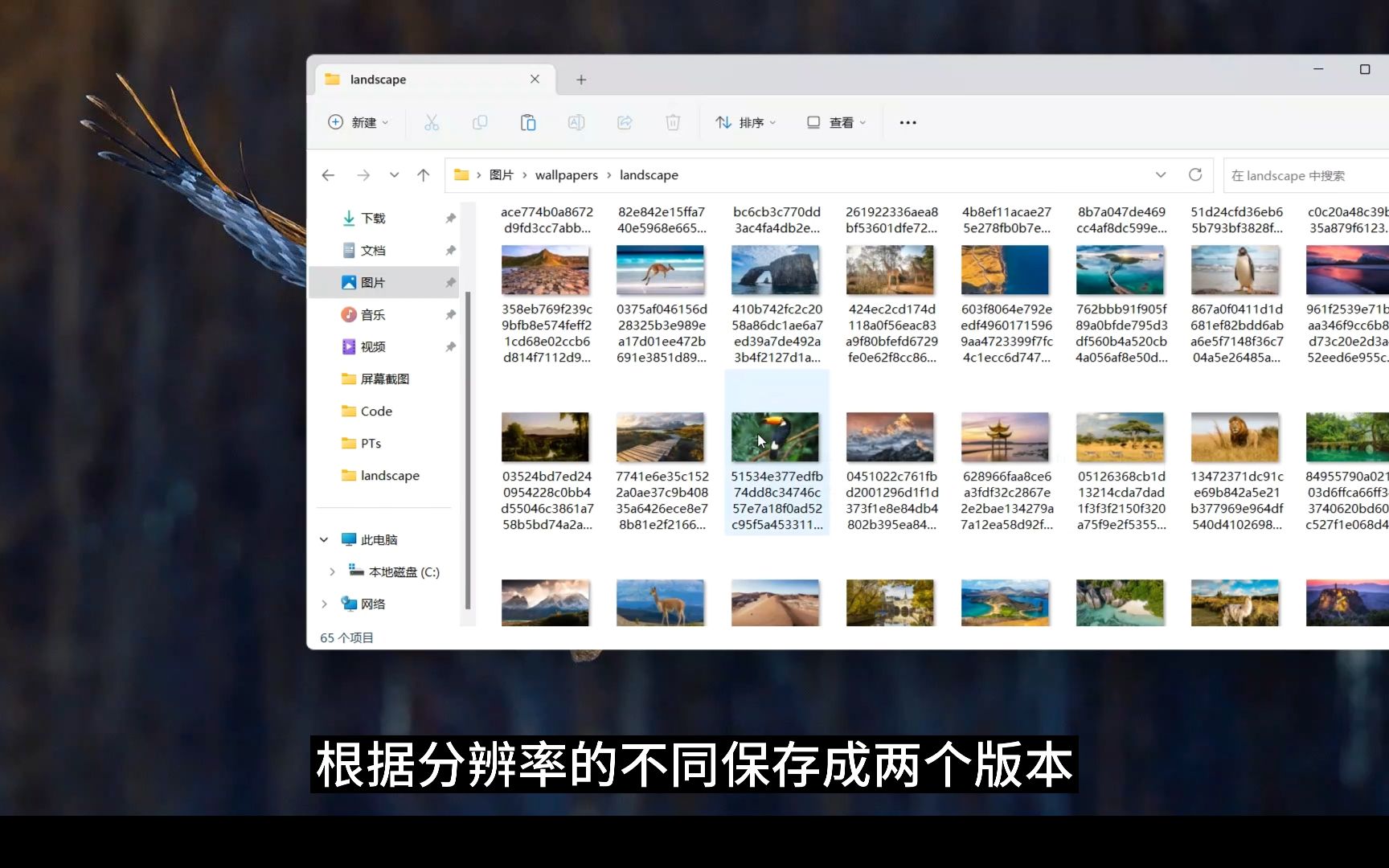Unpin 文档 using its pin icon
Viewport: 1389px width, 868px height.
tap(450, 250)
